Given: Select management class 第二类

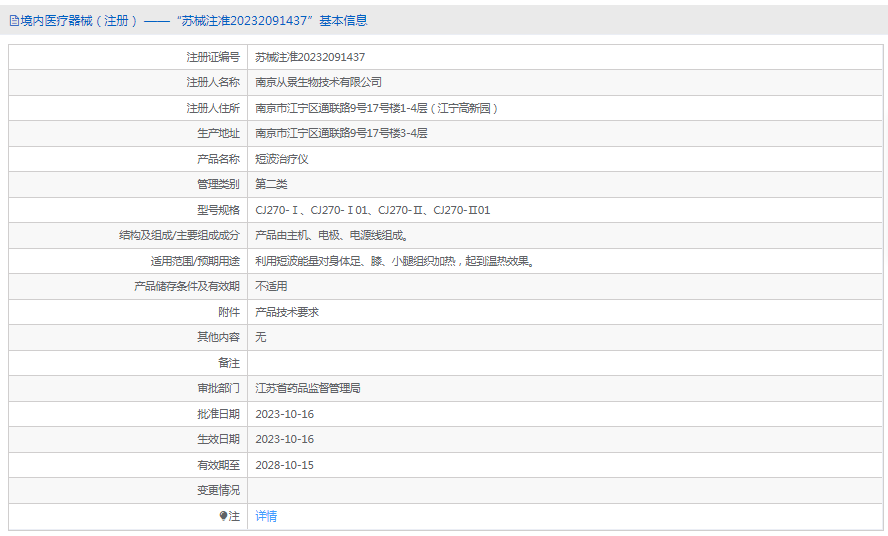Looking at the screenshot, I should (x=271, y=184).
